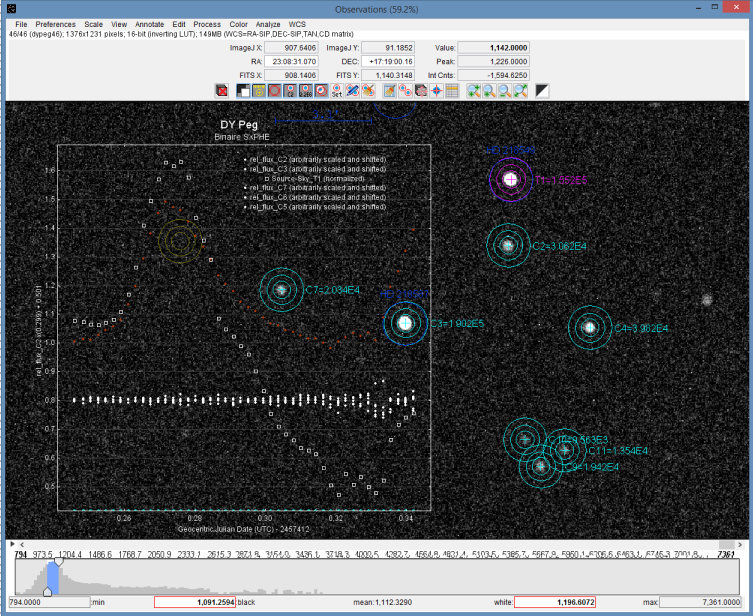
Task: Click the FITS X value field
Action: [x=291, y=75]
